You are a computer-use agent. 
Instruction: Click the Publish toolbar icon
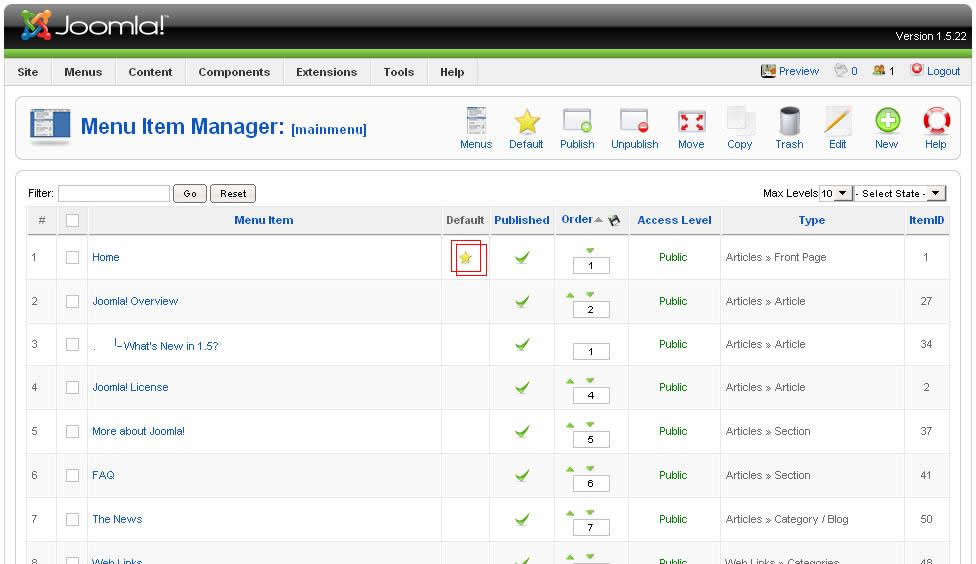point(577,129)
